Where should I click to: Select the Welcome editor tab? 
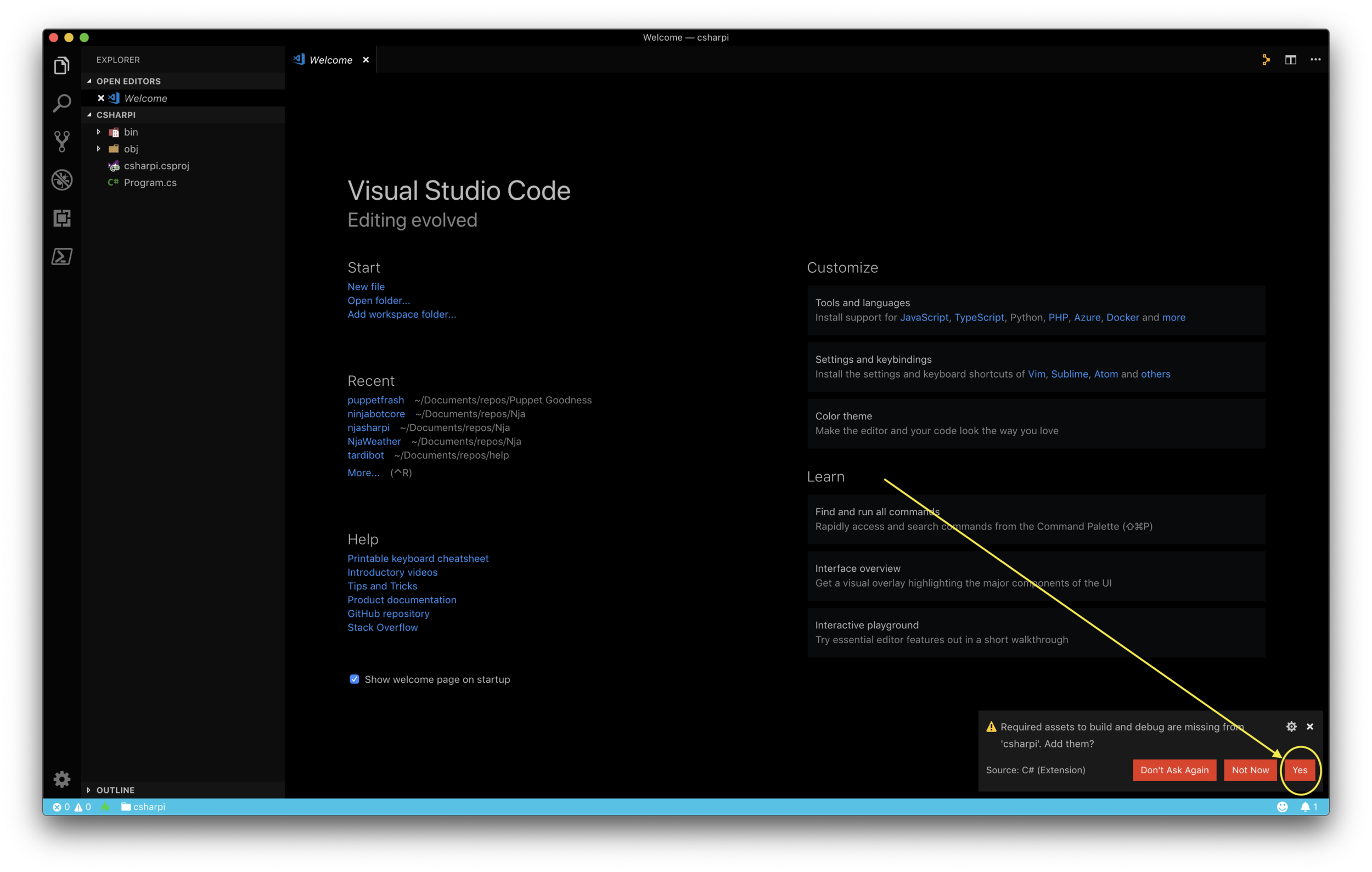(x=330, y=60)
